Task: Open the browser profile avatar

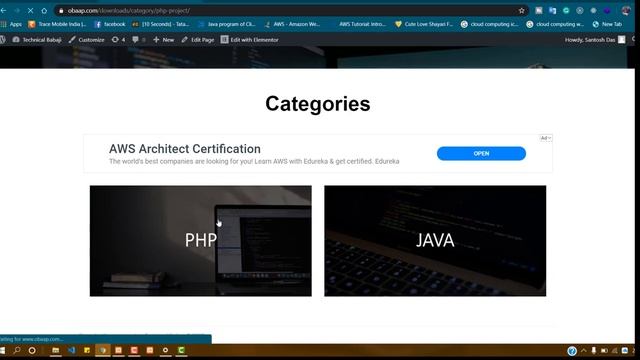Action: pos(626,11)
